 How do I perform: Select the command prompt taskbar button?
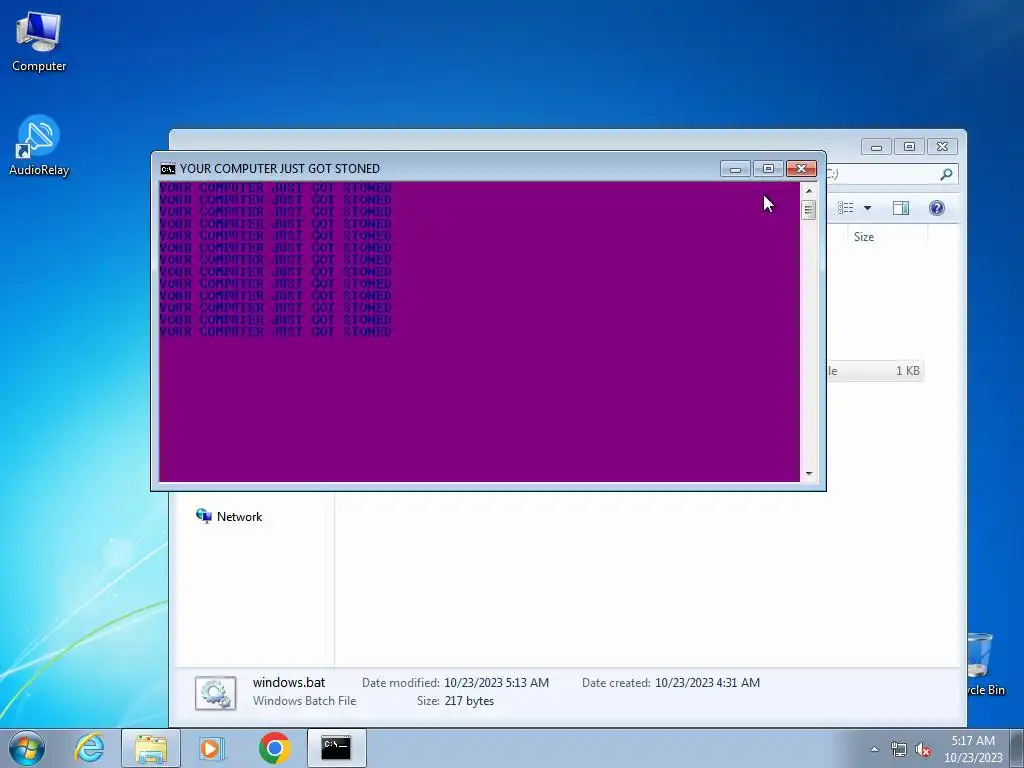pyautogui.click(x=336, y=748)
